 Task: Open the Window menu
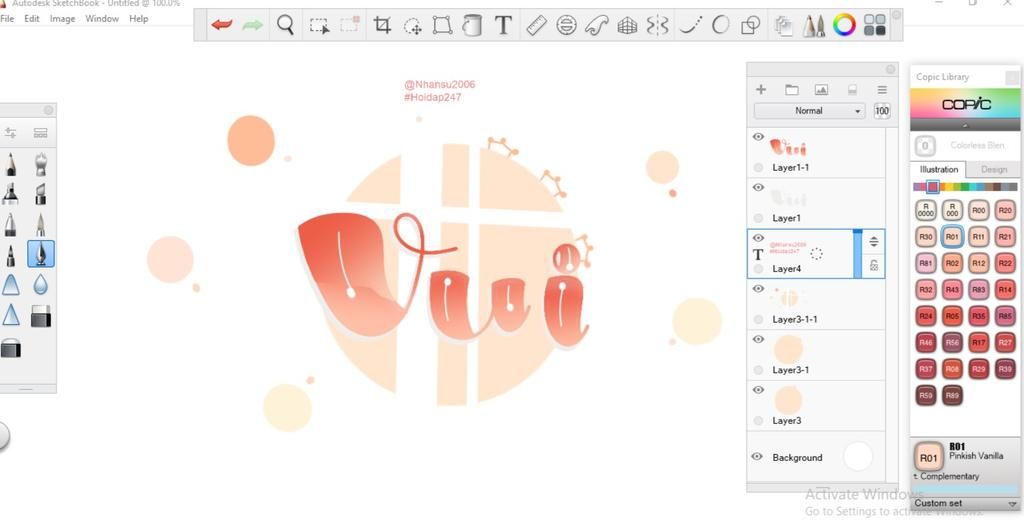(x=102, y=19)
